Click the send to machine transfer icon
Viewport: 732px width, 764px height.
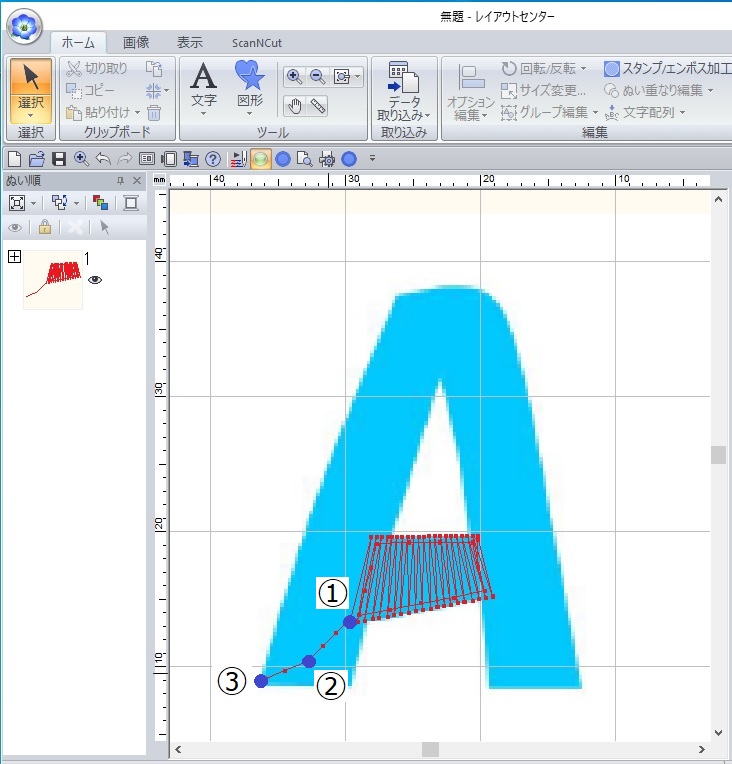pos(191,159)
